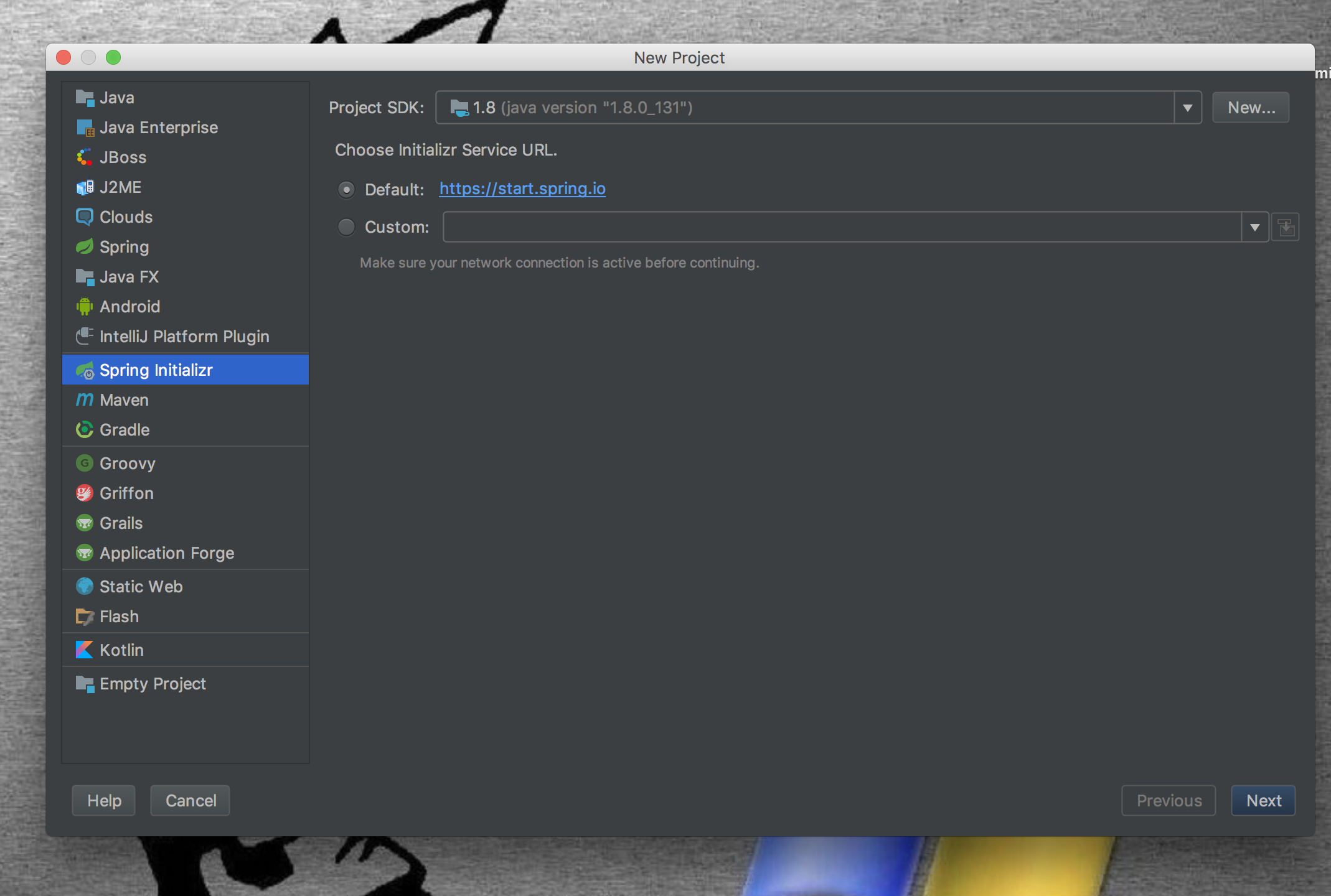Screen dimensions: 1331x896
Task: Click the Clouds icon in project list
Action: click(x=85, y=217)
